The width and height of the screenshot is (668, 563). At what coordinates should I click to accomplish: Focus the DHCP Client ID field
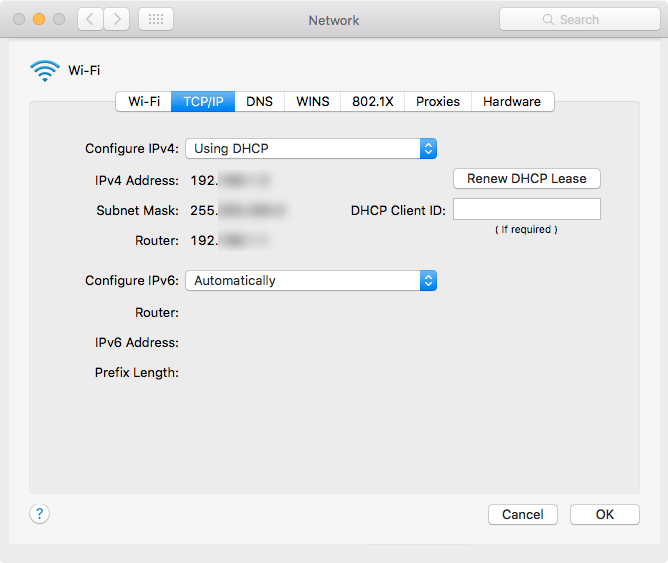click(x=527, y=209)
